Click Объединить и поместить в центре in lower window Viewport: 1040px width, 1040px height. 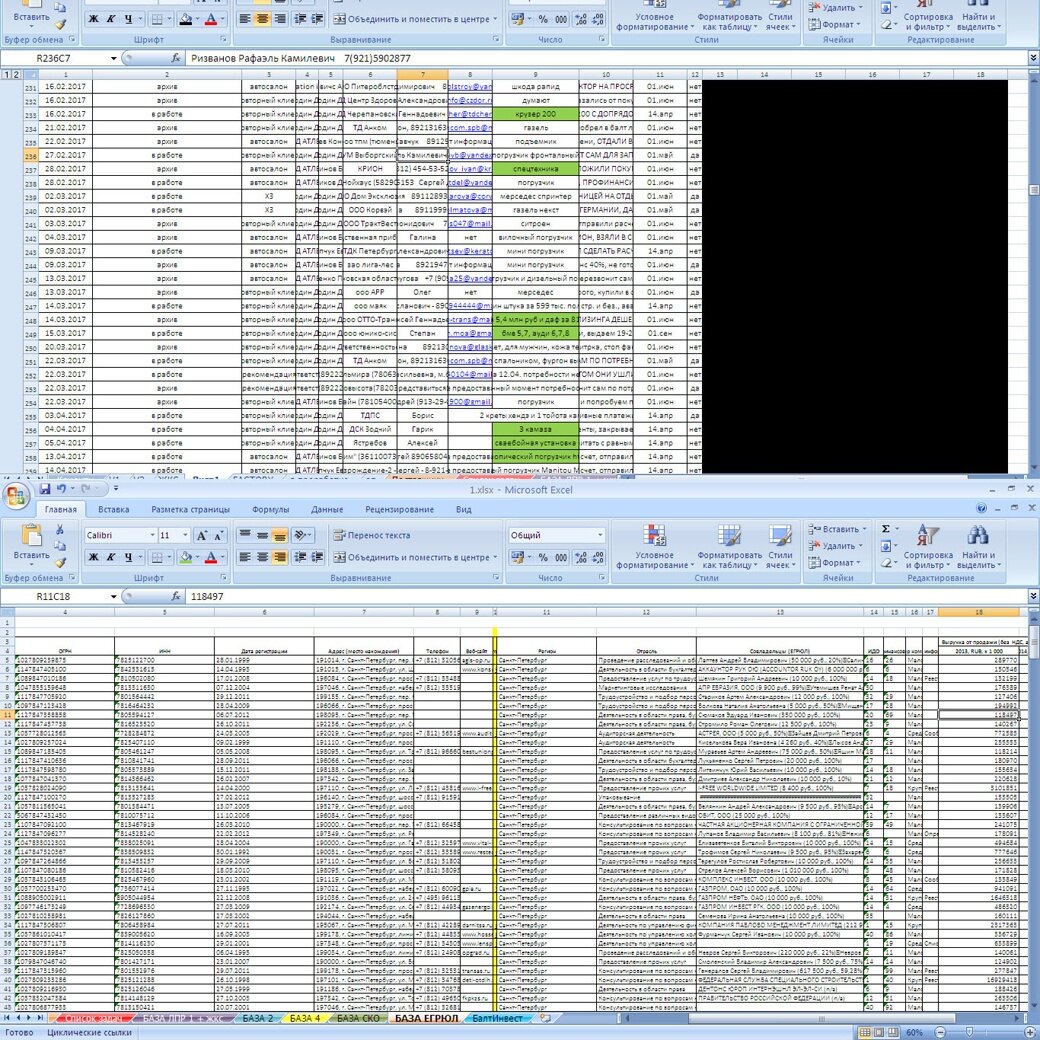[x=413, y=557]
